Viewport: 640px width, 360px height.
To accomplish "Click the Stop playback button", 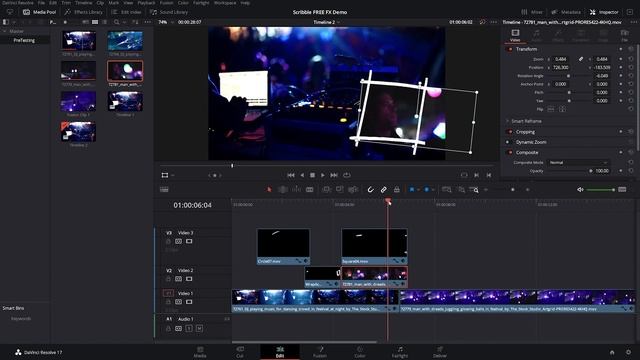I will (312, 175).
